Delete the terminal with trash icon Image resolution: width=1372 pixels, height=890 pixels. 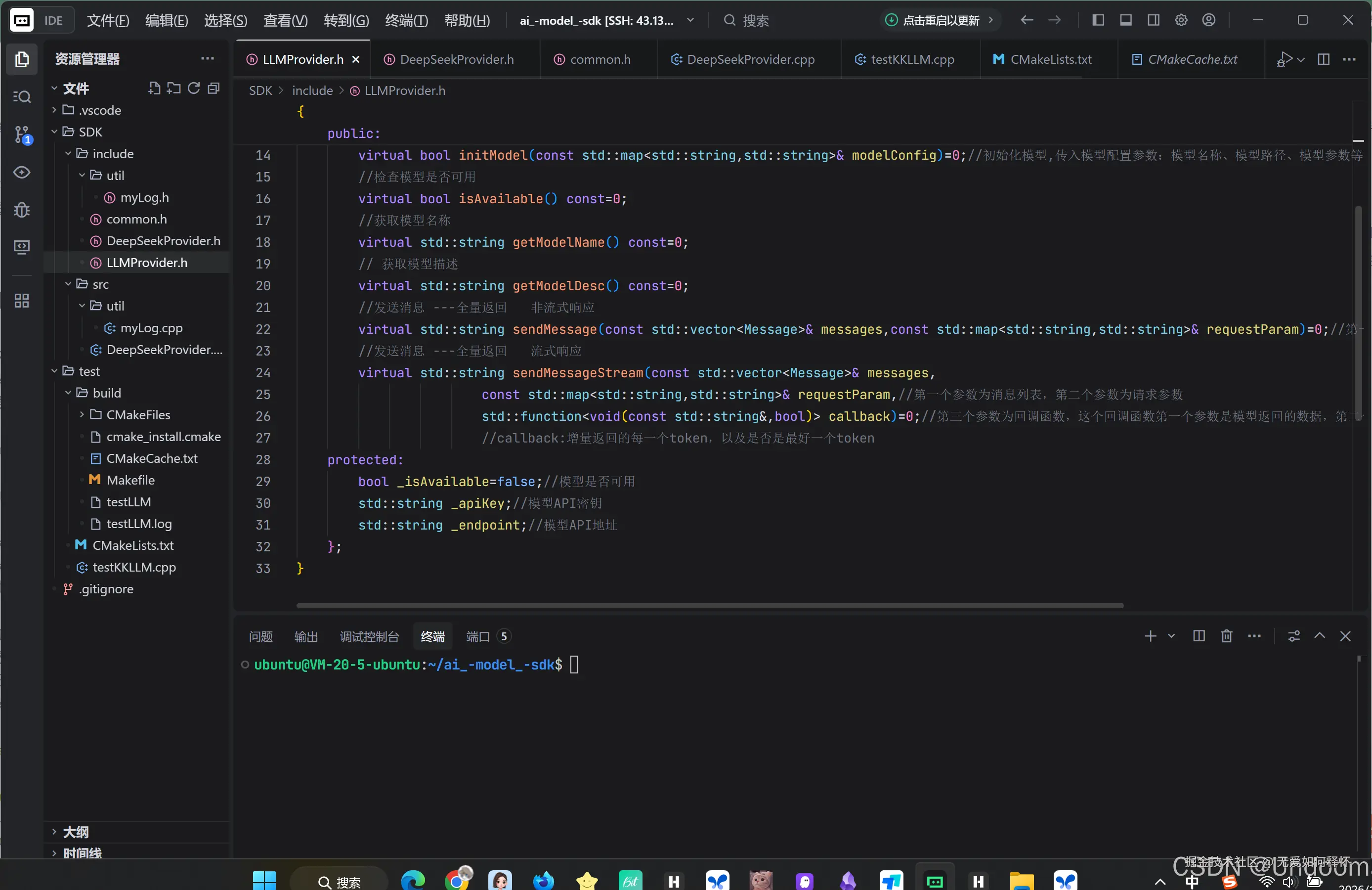coord(1226,636)
